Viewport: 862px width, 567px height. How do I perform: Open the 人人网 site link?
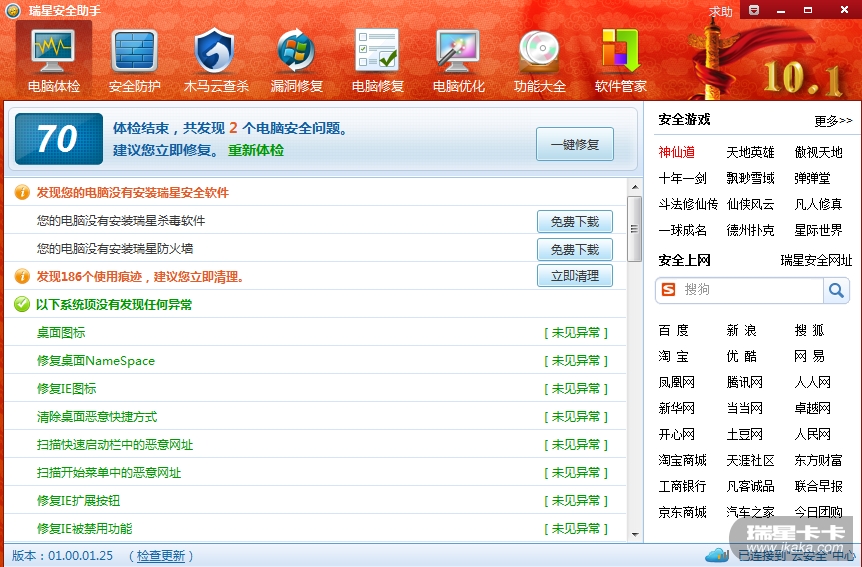(x=813, y=382)
